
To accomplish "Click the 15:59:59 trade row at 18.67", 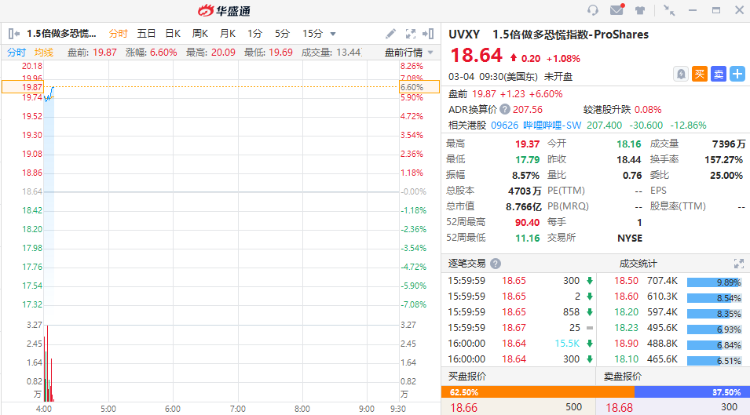I will tap(520, 328).
